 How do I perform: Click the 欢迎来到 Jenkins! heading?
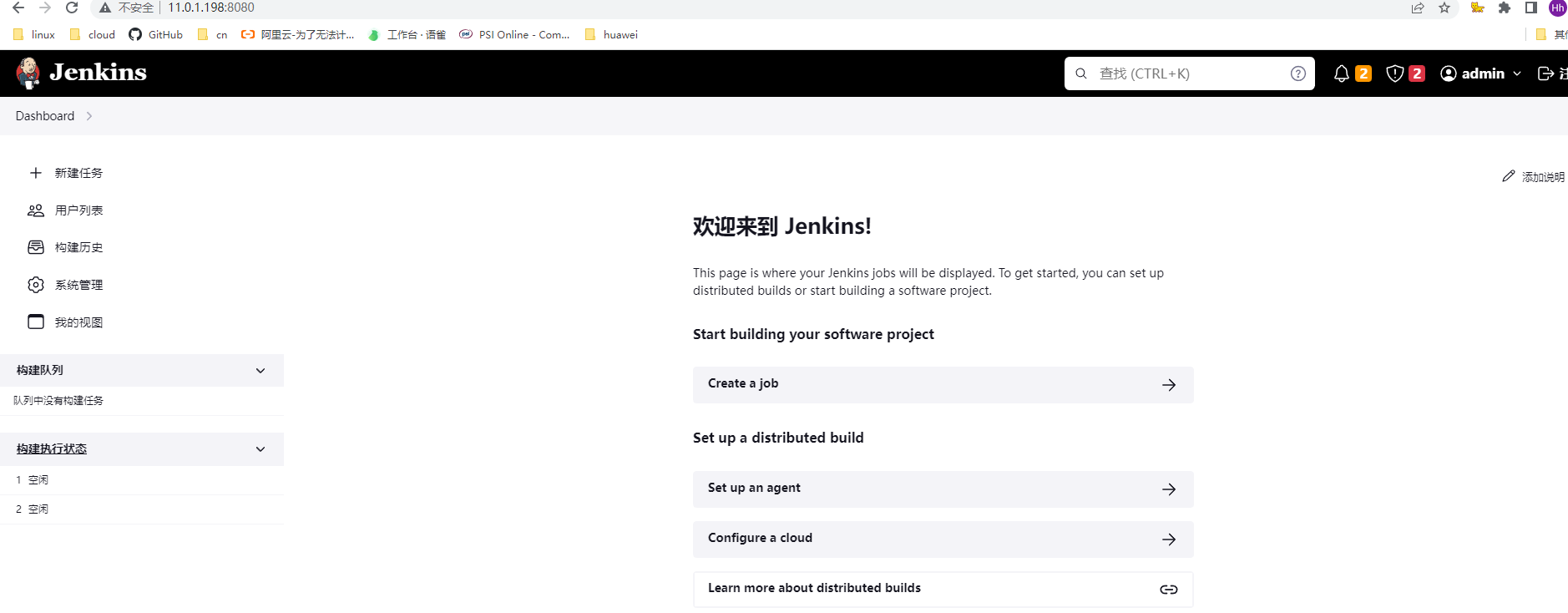pos(782,226)
